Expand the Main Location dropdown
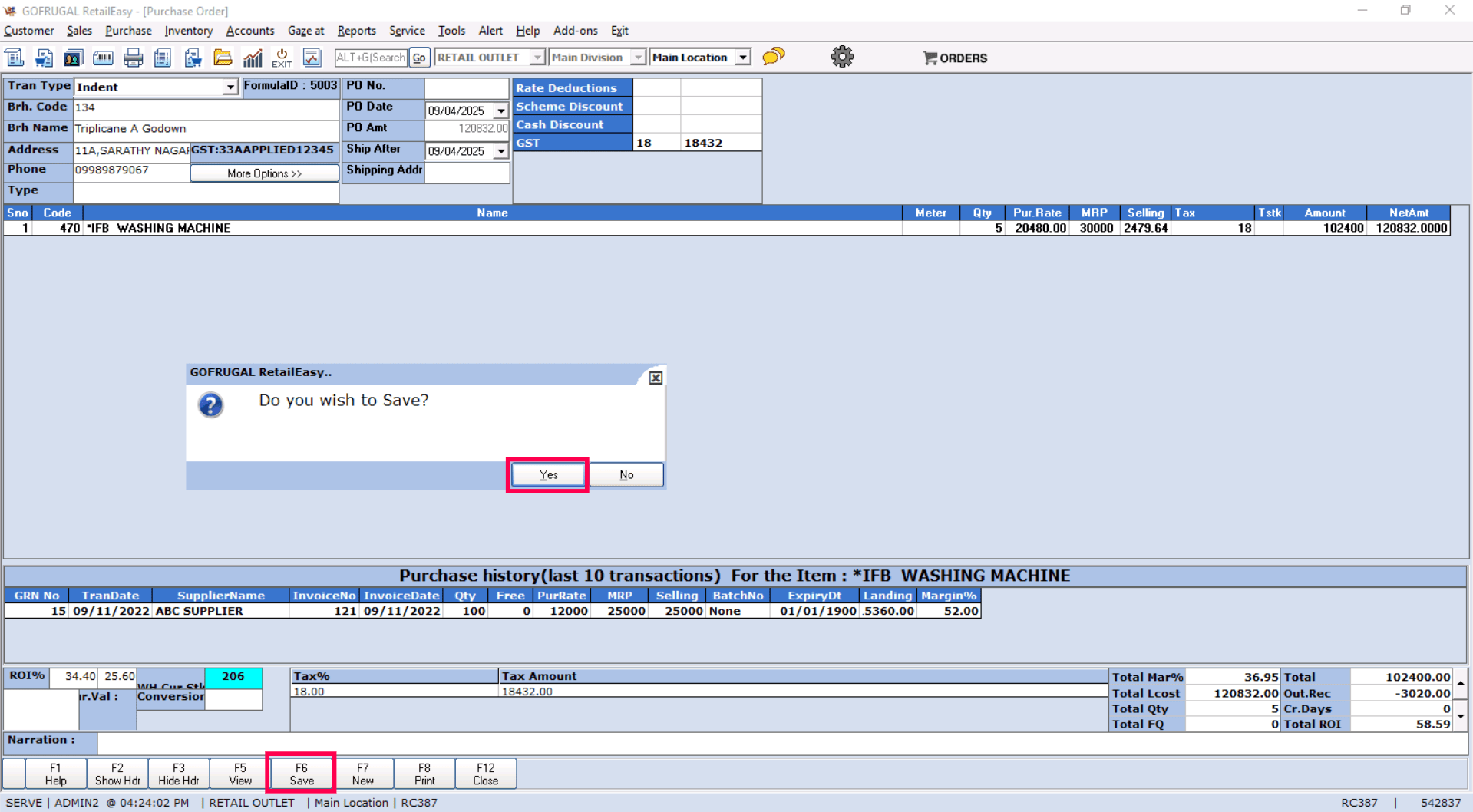The width and height of the screenshot is (1473, 812). click(x=742, y=58)
